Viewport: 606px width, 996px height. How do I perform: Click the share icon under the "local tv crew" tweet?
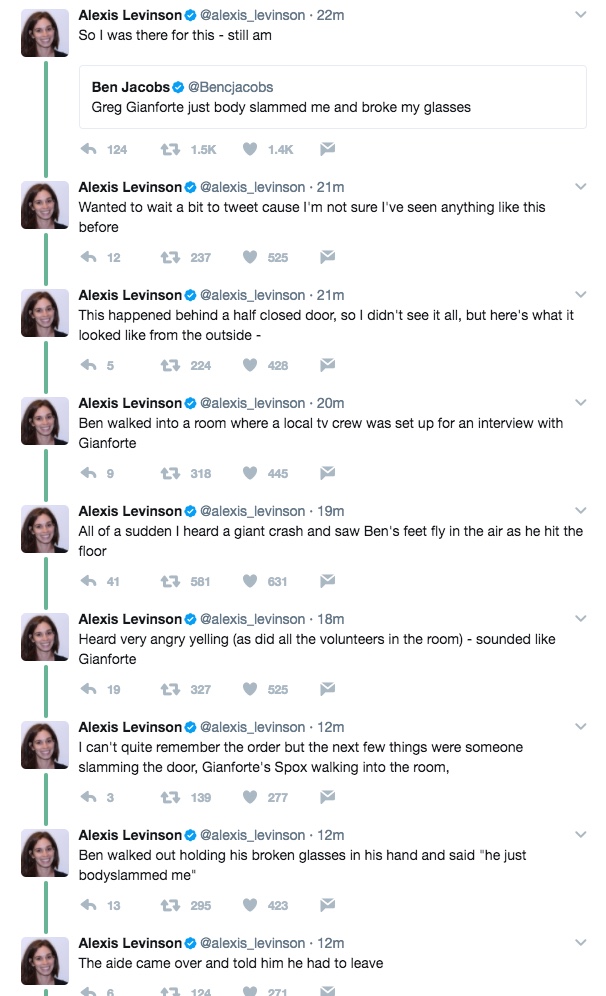click(328, 472)
